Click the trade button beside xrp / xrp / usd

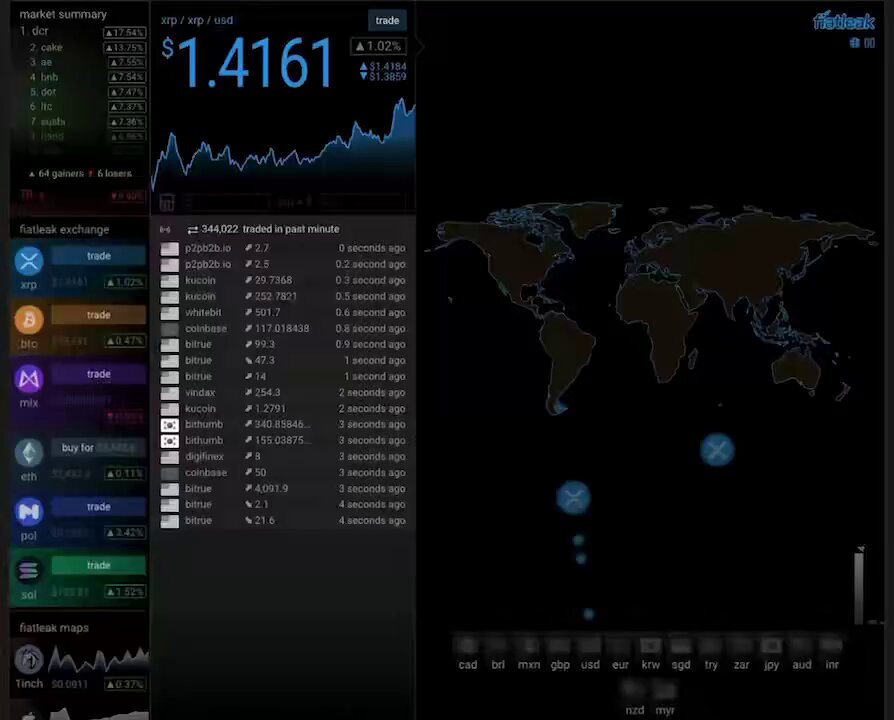tap(387, 21)
